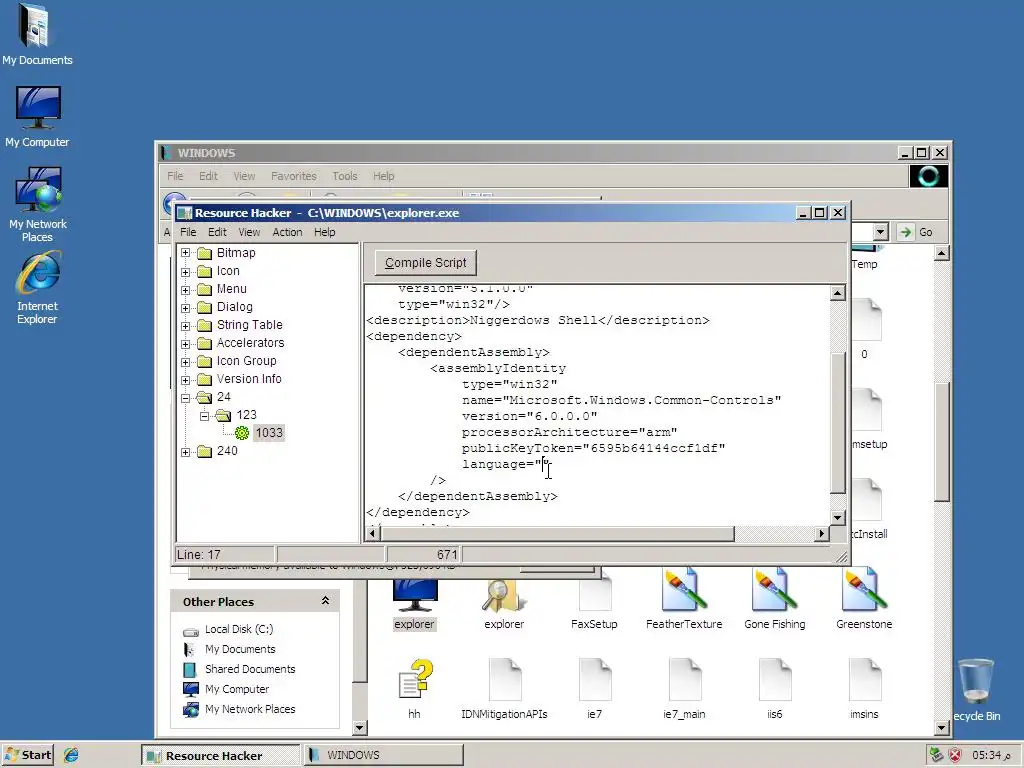Screen dimensions: 1024x768
Task: Open My Computer desktop icon
Action: (x=37, y=116)
